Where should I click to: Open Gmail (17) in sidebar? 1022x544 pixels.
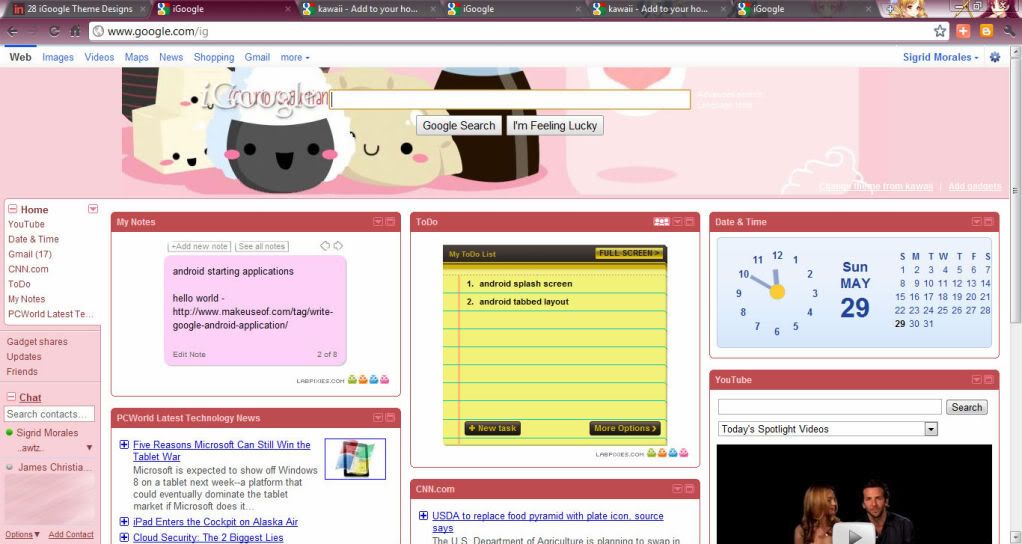(x=30, y=254)
